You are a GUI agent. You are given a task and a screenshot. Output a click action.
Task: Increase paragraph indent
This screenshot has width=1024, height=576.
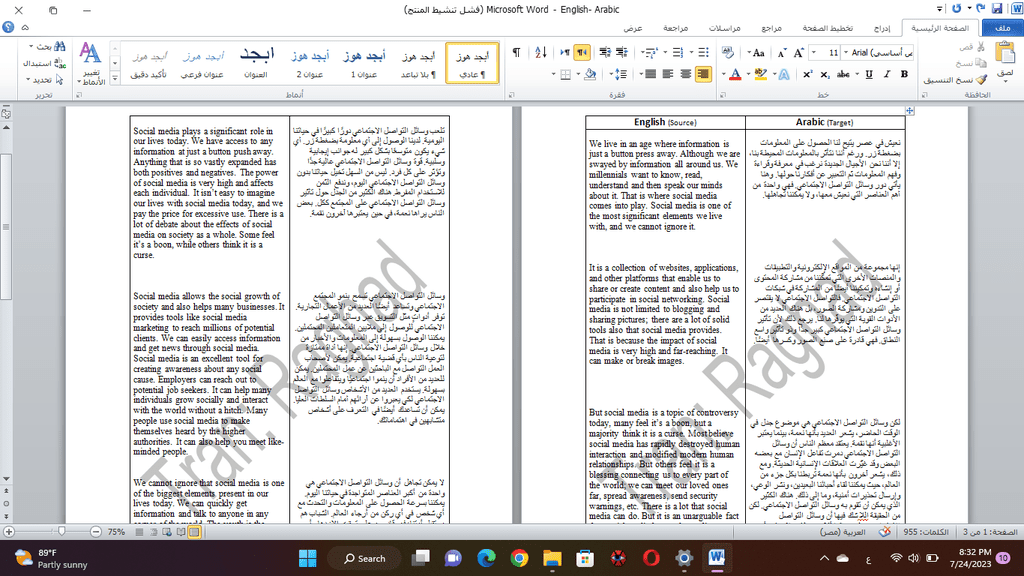(605, 53)
